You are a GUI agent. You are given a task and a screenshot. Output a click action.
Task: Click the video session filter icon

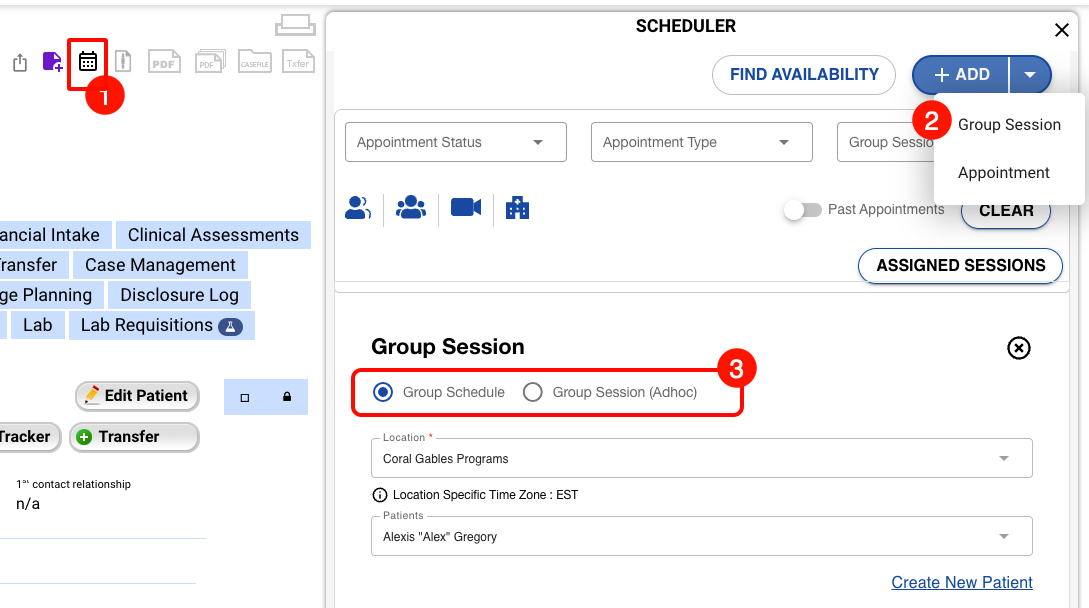pyautogui.click(x=464, y=208)
